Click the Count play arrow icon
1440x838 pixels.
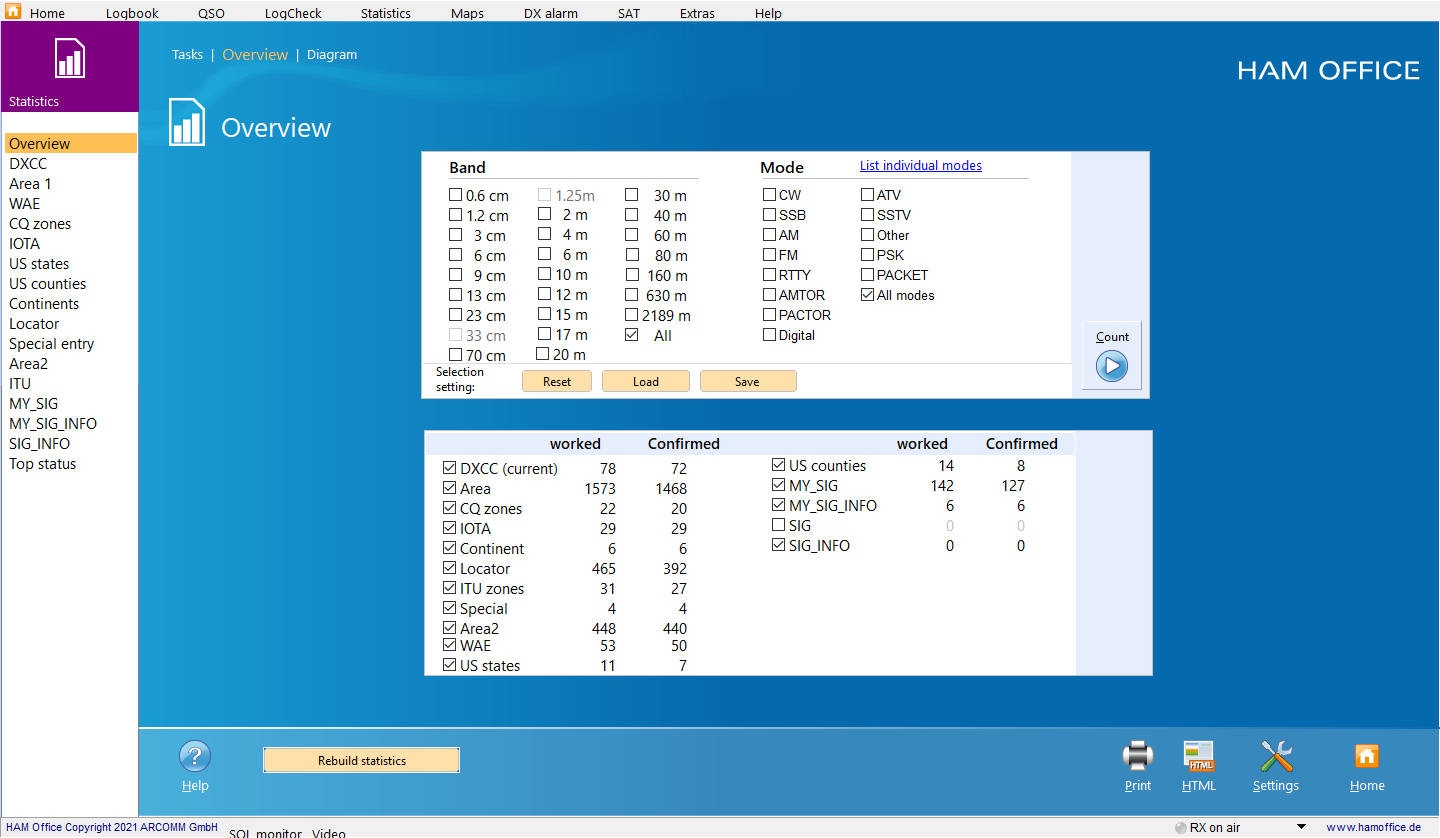(x=1111, y=366)
